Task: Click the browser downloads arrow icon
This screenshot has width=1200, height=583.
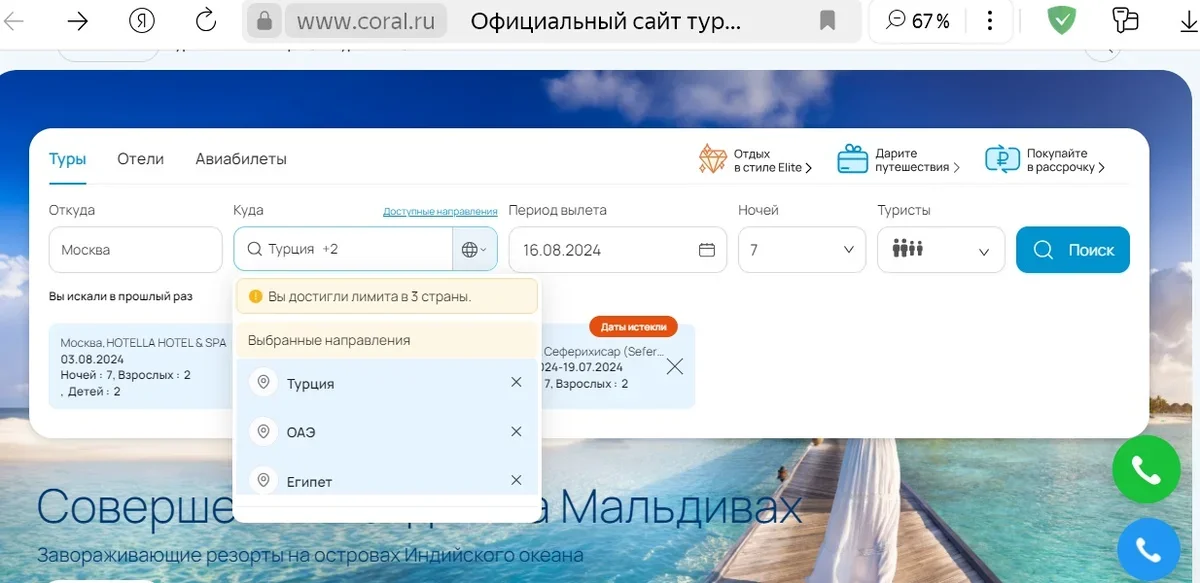Action: (1189, 21)
